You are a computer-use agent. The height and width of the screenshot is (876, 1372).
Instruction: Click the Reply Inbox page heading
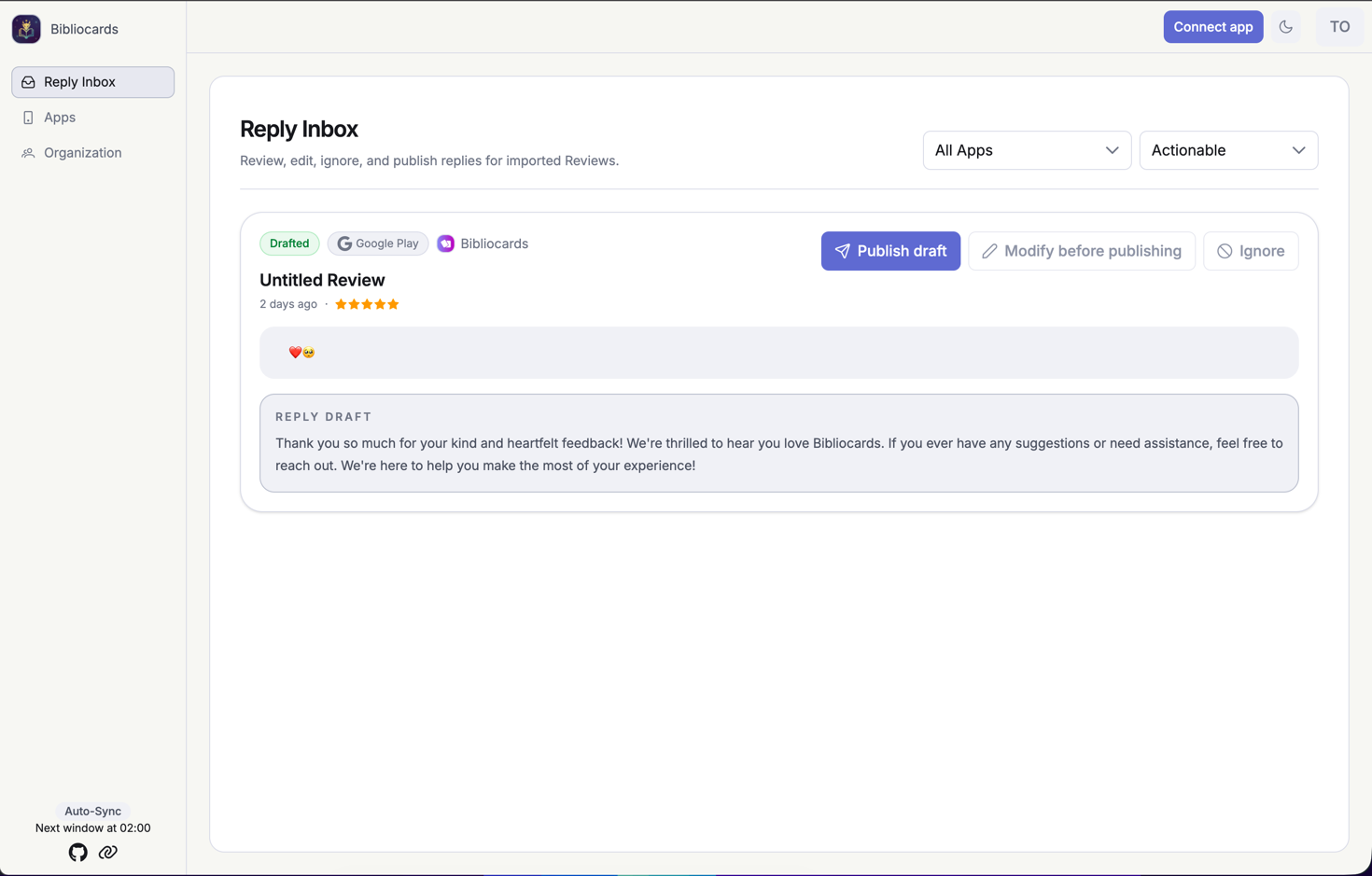pos(299,129)
